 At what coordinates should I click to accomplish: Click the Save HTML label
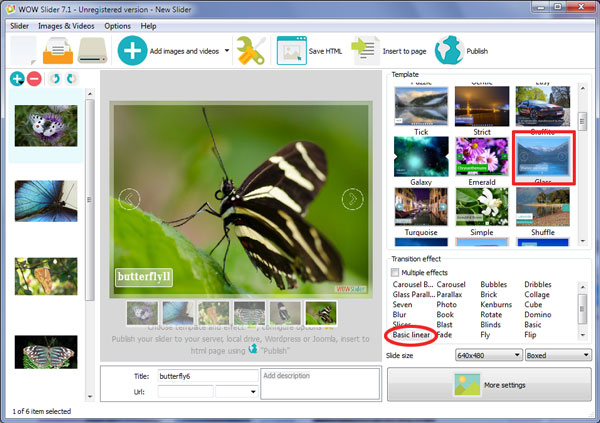[x=325, y=51]
